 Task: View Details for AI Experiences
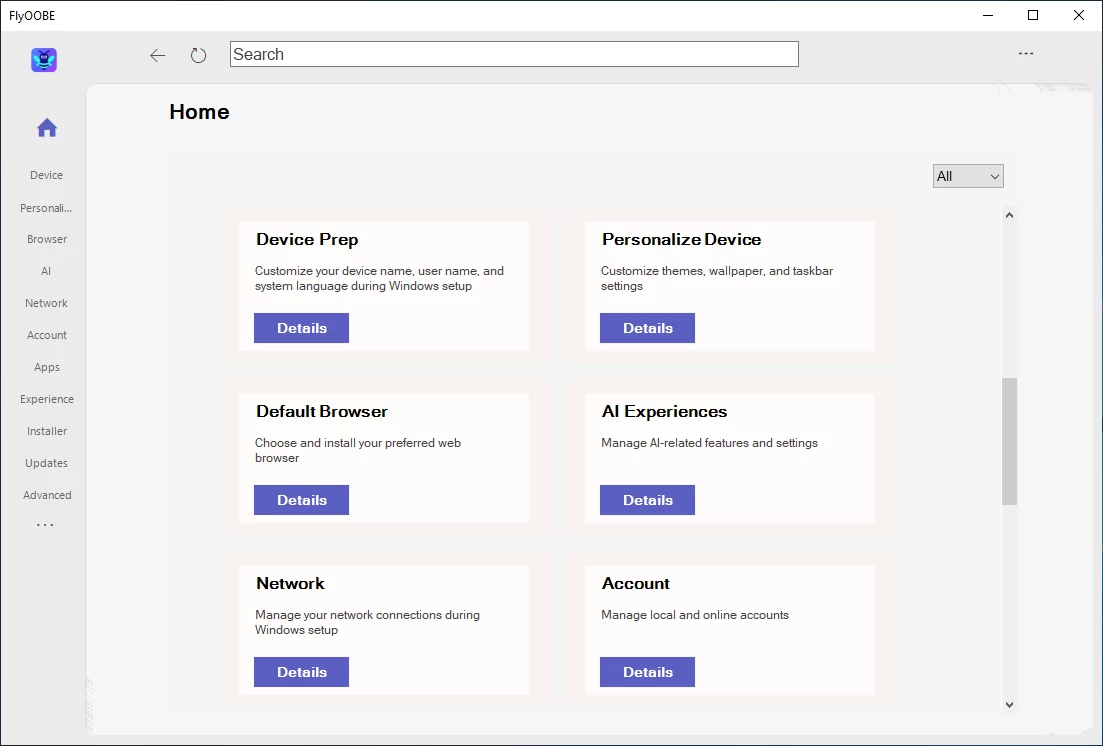coord(647,500)
